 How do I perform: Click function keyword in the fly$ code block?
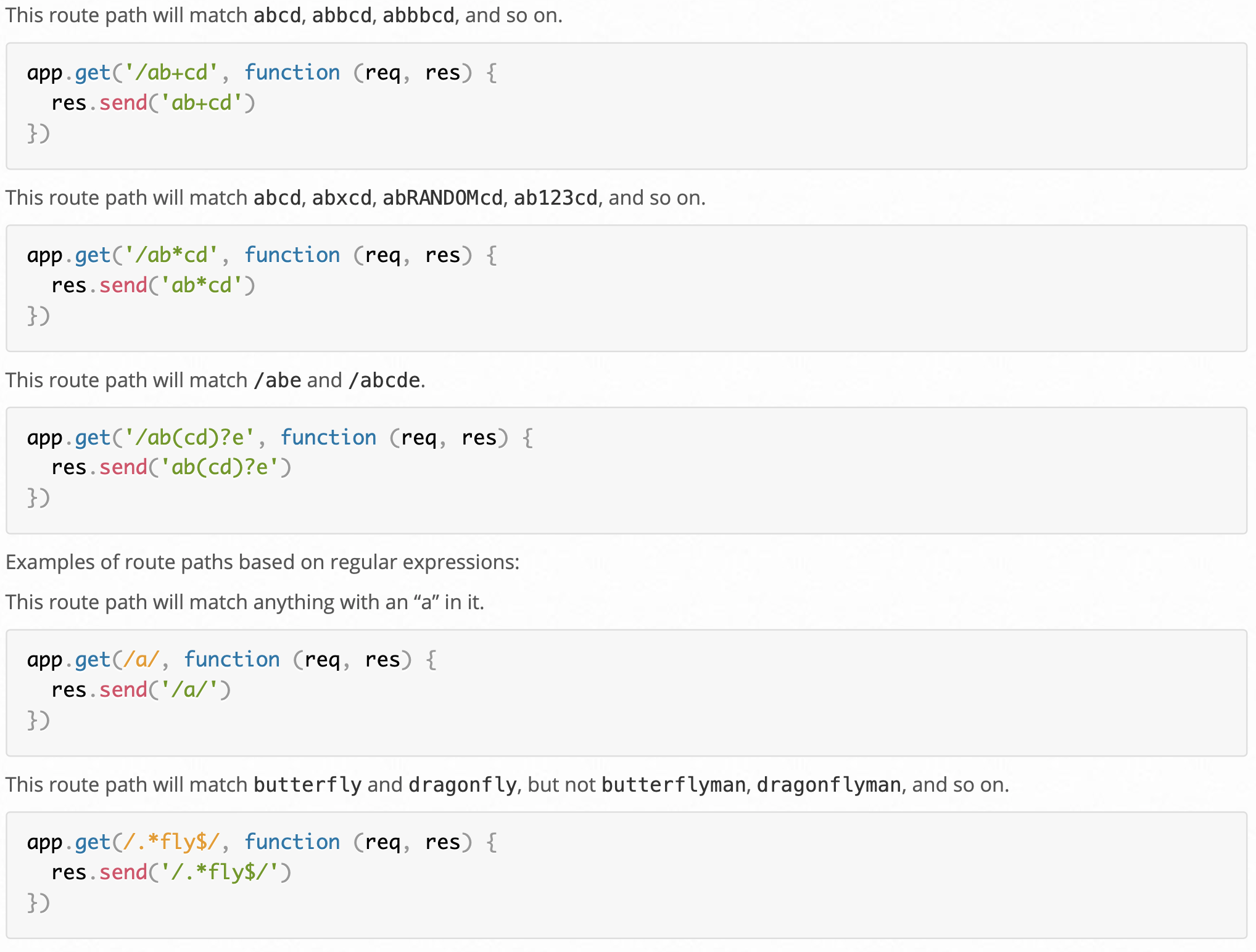292,842
